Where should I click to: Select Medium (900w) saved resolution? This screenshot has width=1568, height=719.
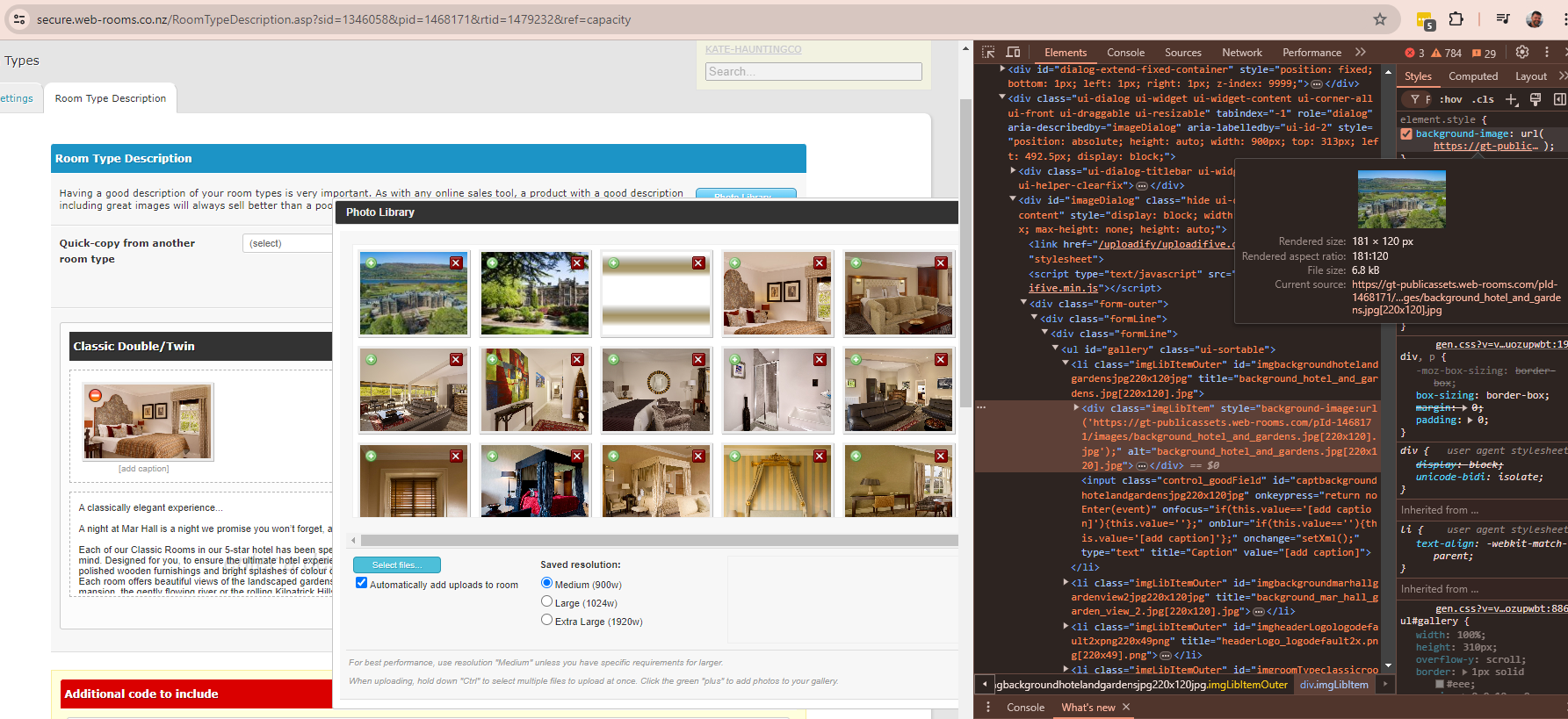click(546, 583)
